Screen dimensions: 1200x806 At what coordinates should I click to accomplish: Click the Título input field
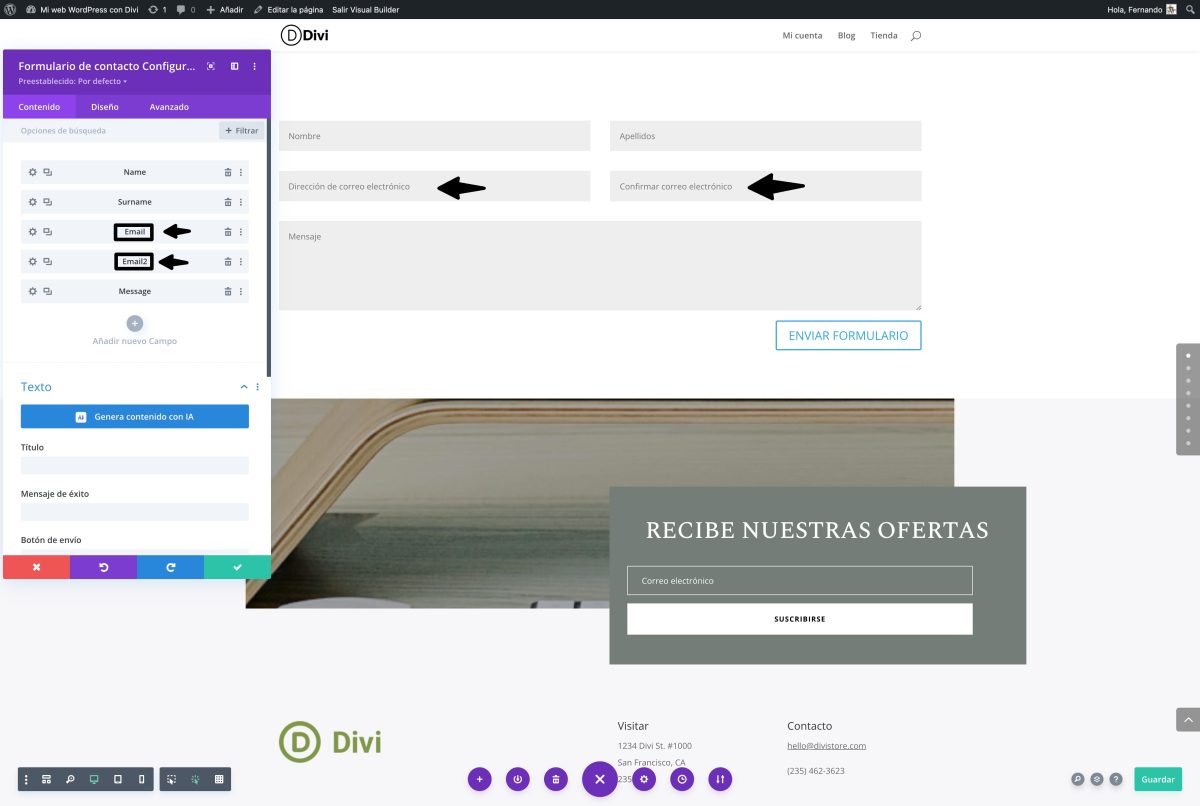[134, 464]
